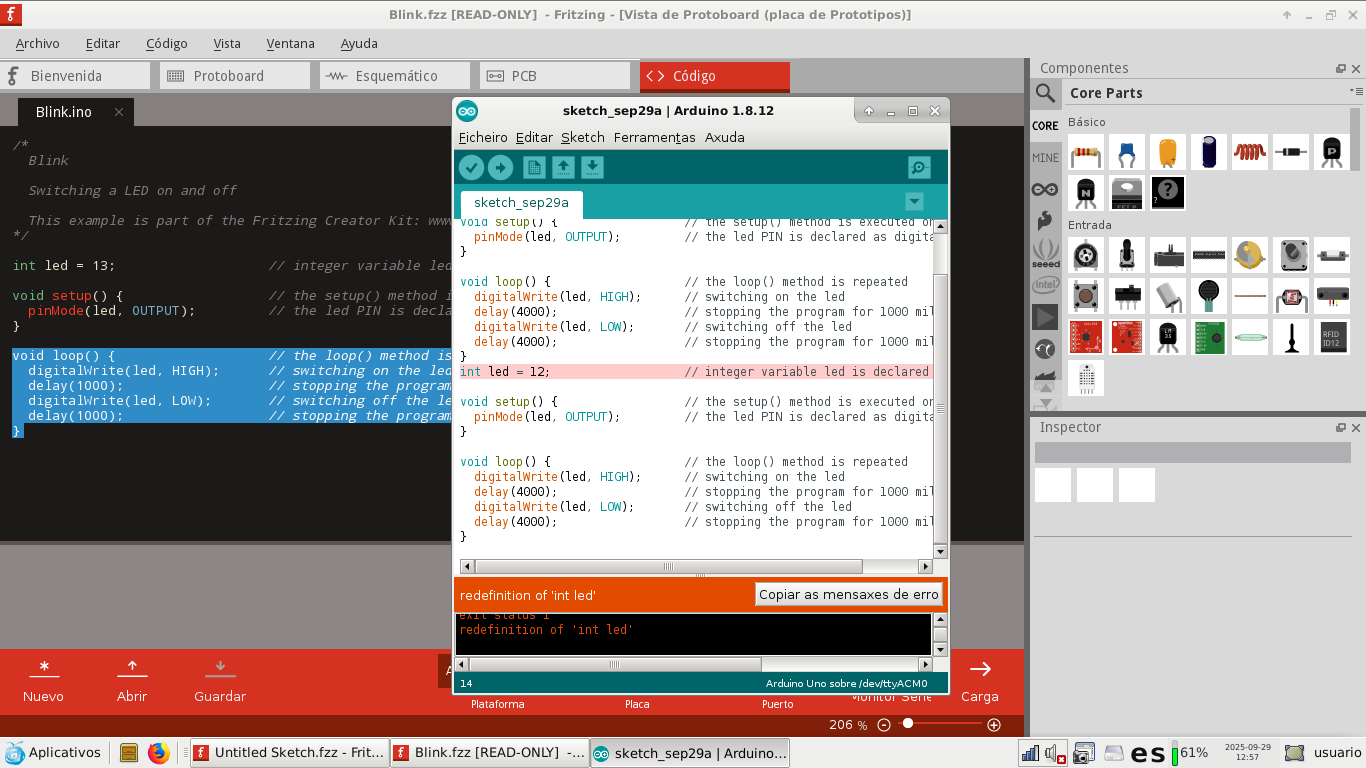This screenshot has height=768, width=1366.
Task: Click the Arduino New sketch icon
Action: 534,168
